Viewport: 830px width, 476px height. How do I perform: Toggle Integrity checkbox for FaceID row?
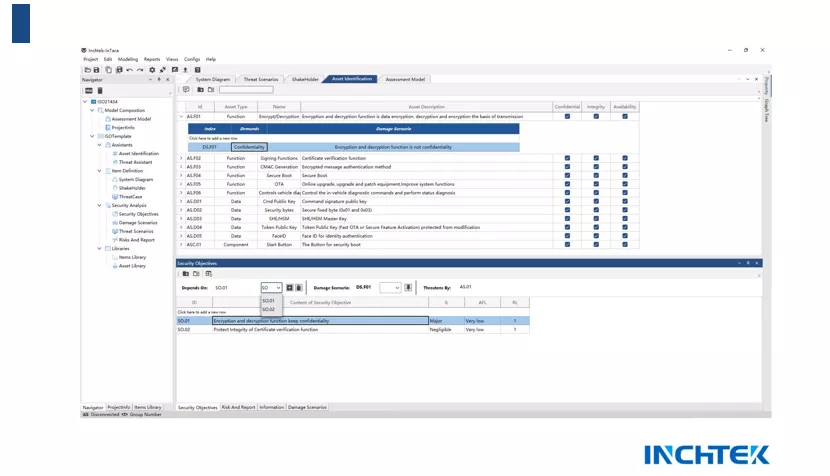[x=596, y=236]
